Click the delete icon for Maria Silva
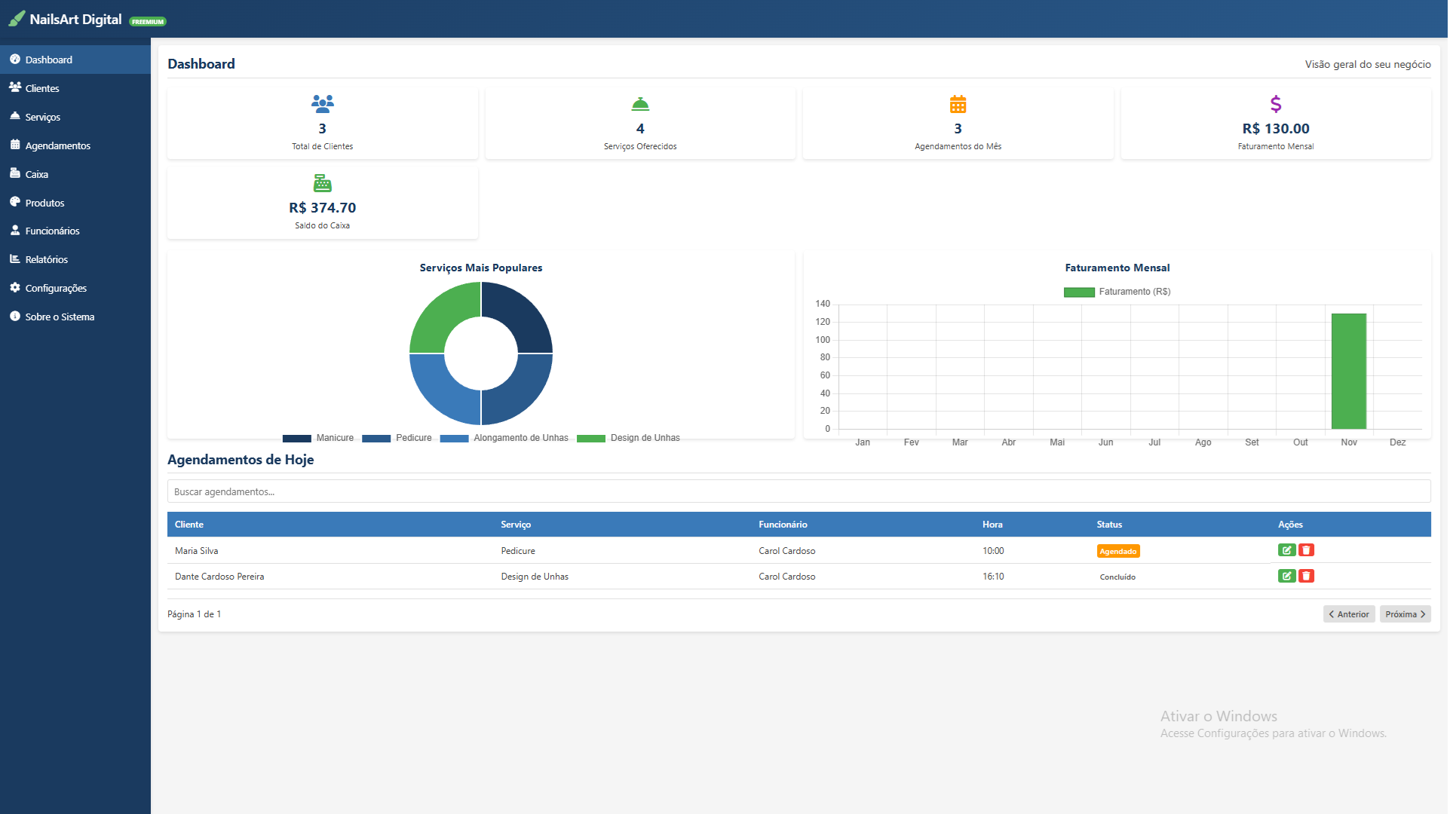Viewport: 1456px width, 814px height. [1306, 550]
